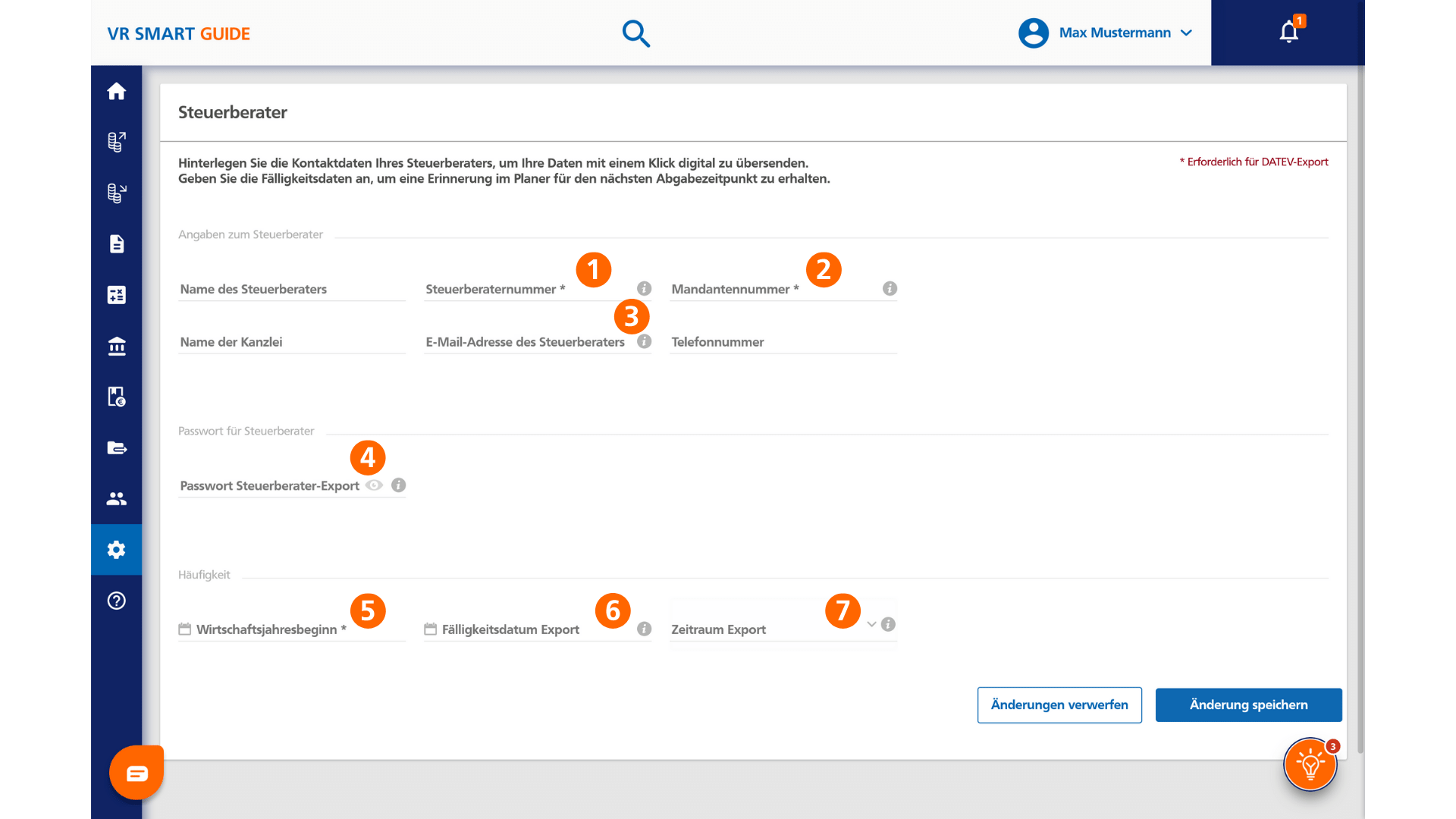This screenshot has height=819, width=1456.
Task: Open the Belege document icon
Action: (116, 243)
